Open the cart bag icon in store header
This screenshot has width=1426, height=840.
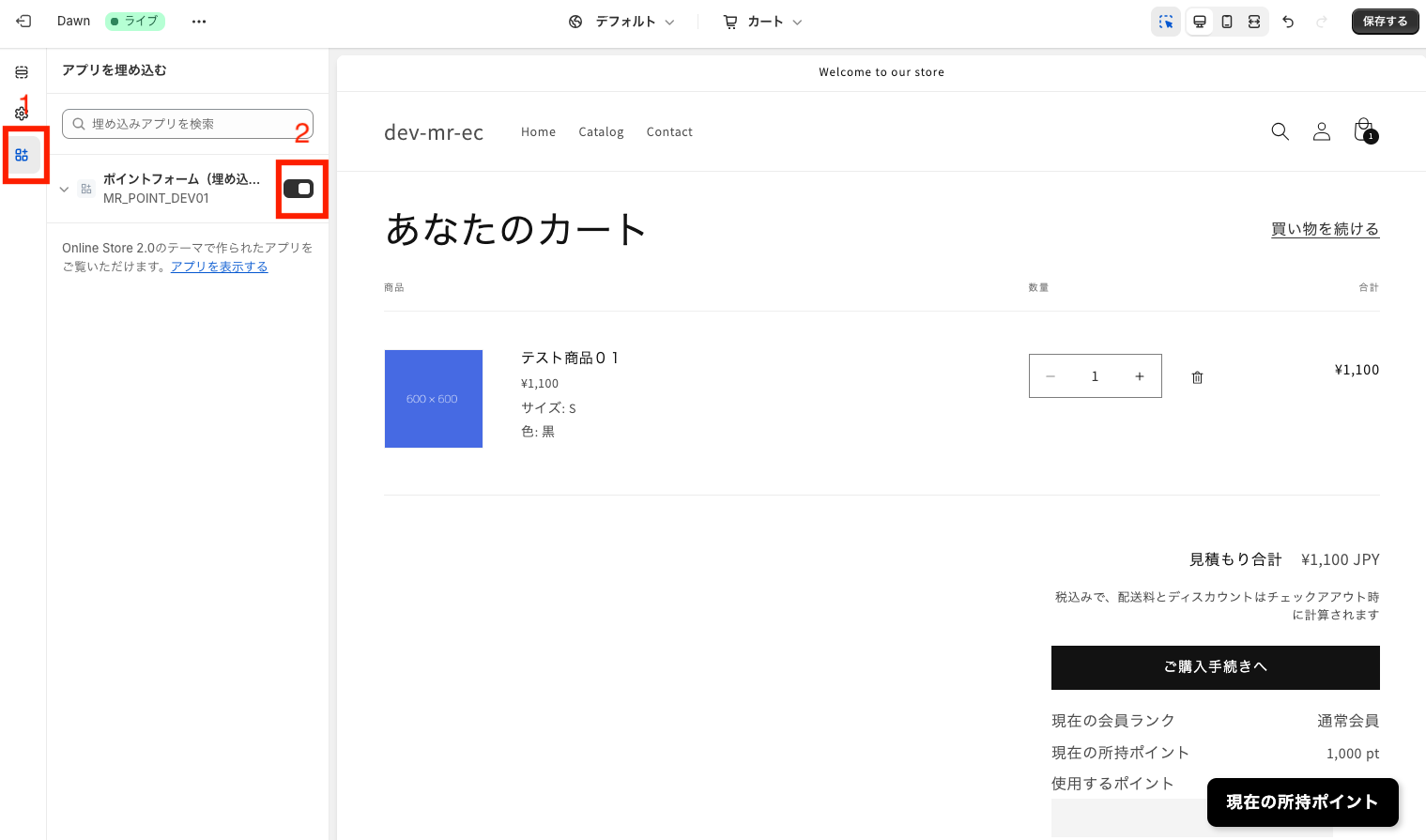[x=1364, y=130]
